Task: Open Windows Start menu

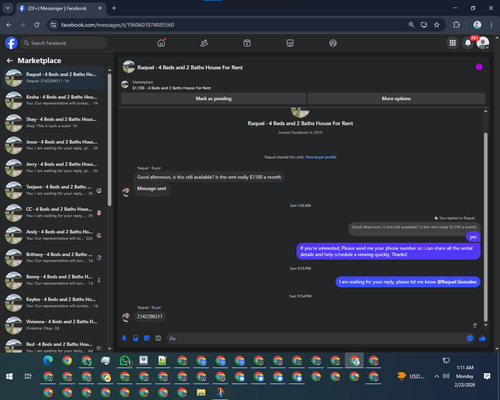Action: (9, 376)
